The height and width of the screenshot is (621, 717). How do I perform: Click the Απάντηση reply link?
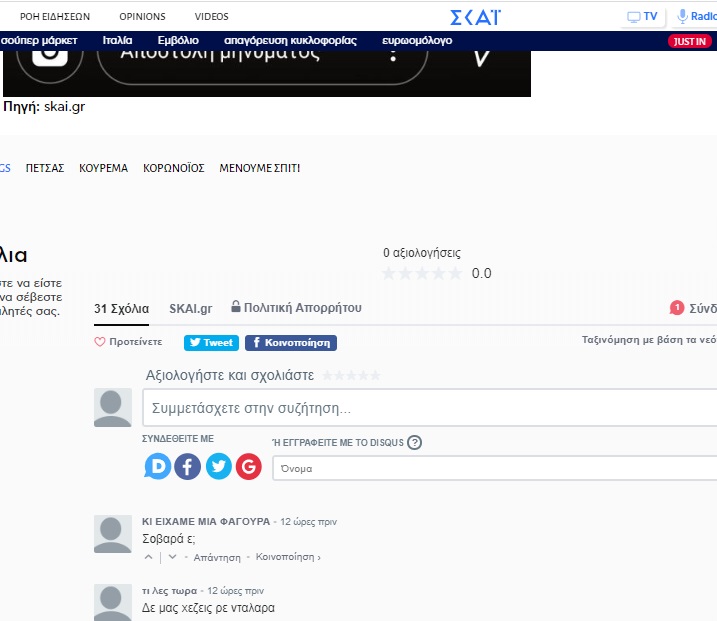click(217, 557)
